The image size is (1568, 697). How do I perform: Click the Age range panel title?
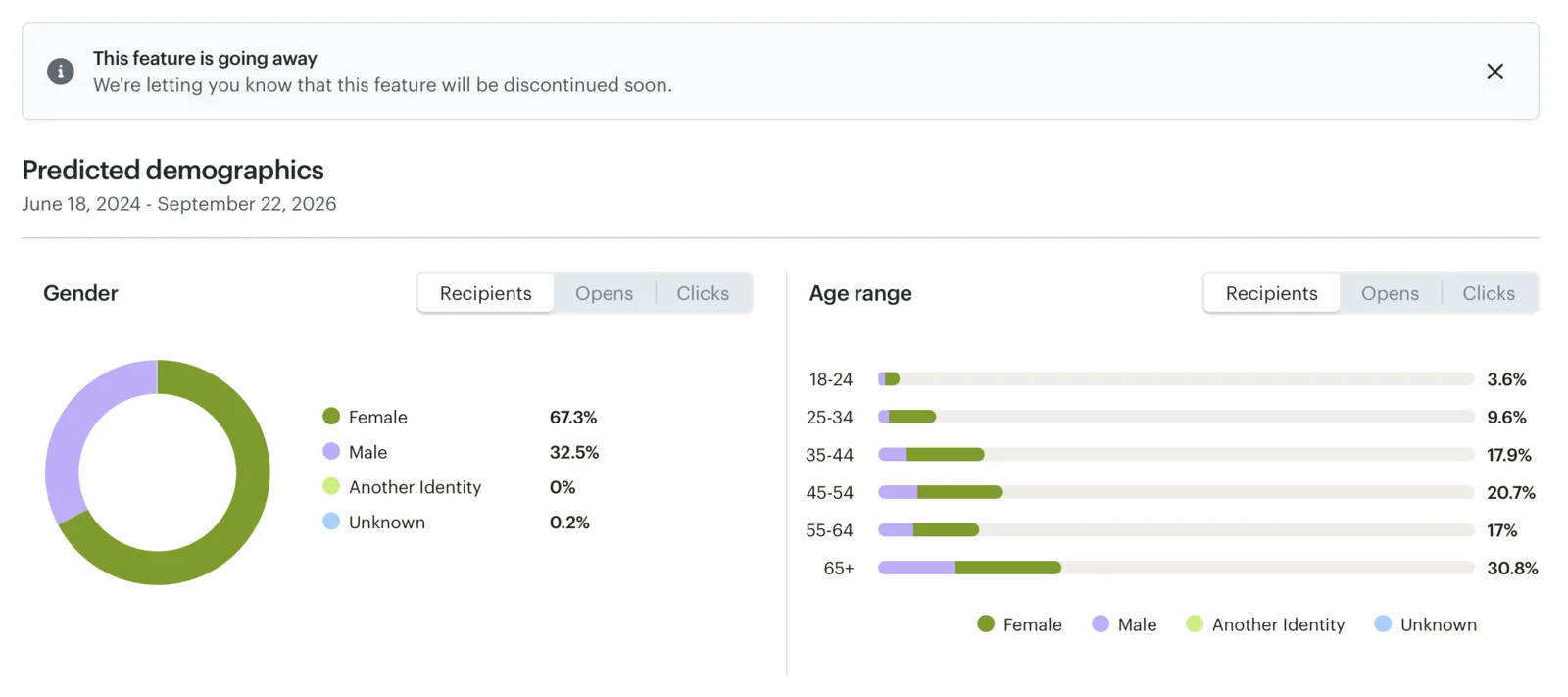point(860,293)
